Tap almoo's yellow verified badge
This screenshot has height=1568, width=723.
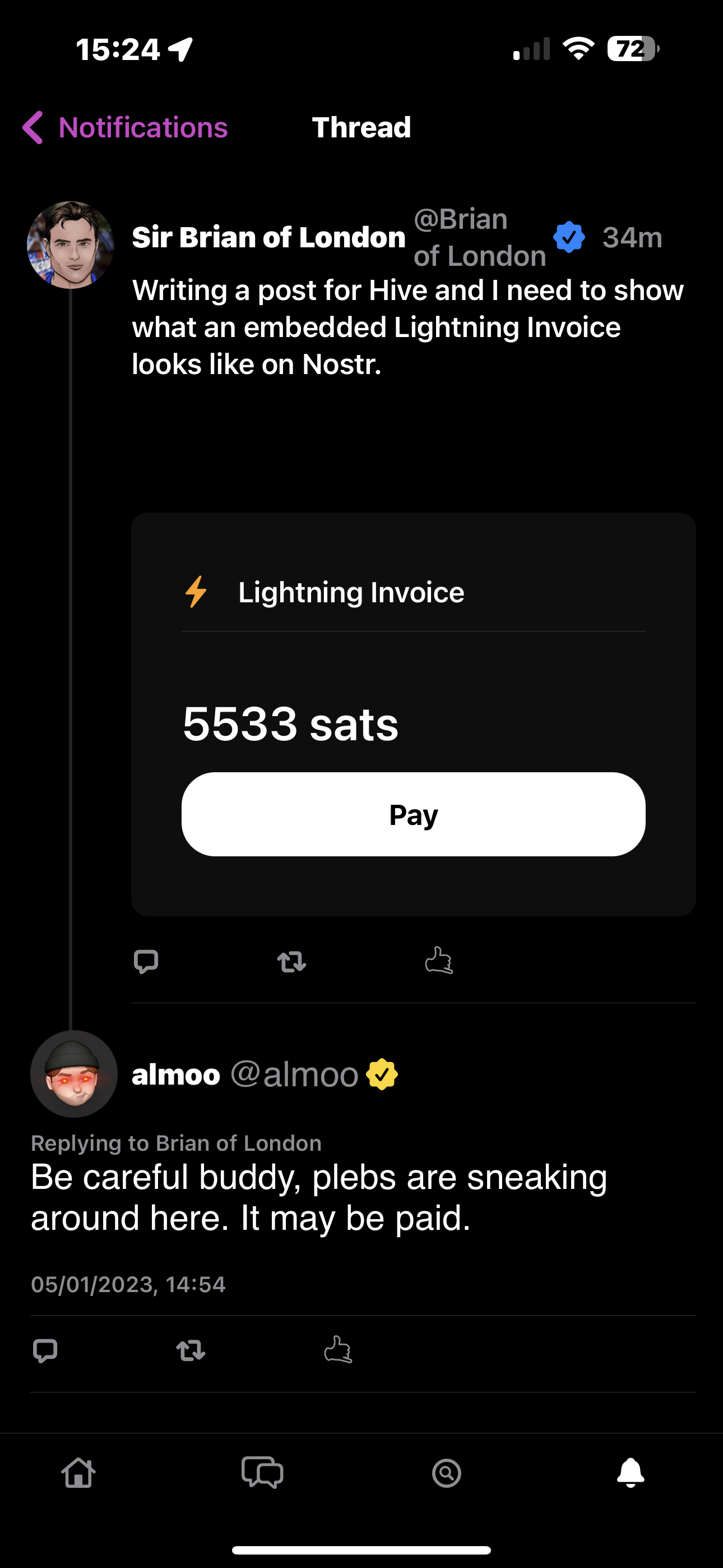point(382,1074)
